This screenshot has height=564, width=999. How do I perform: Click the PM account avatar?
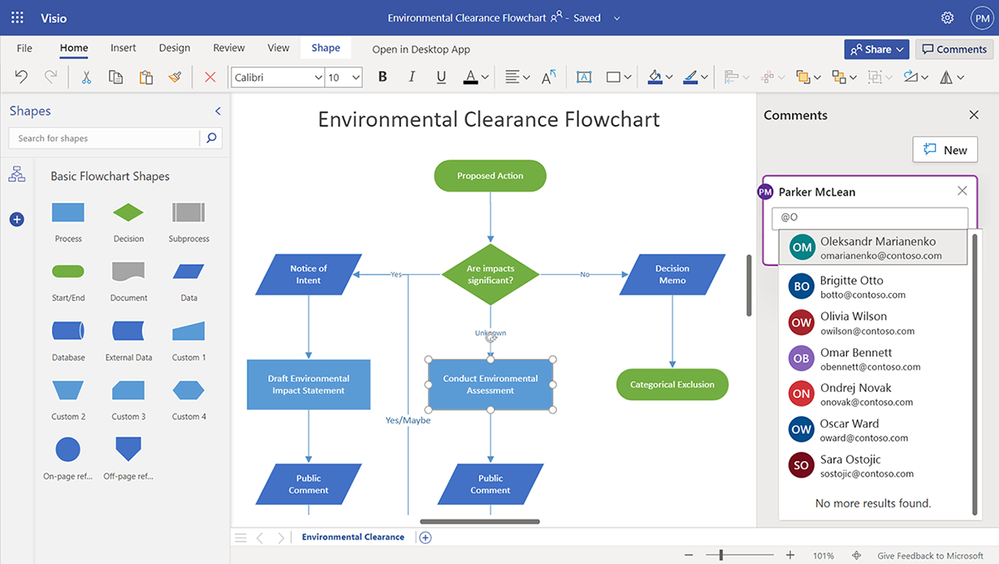tap(982, 18)
